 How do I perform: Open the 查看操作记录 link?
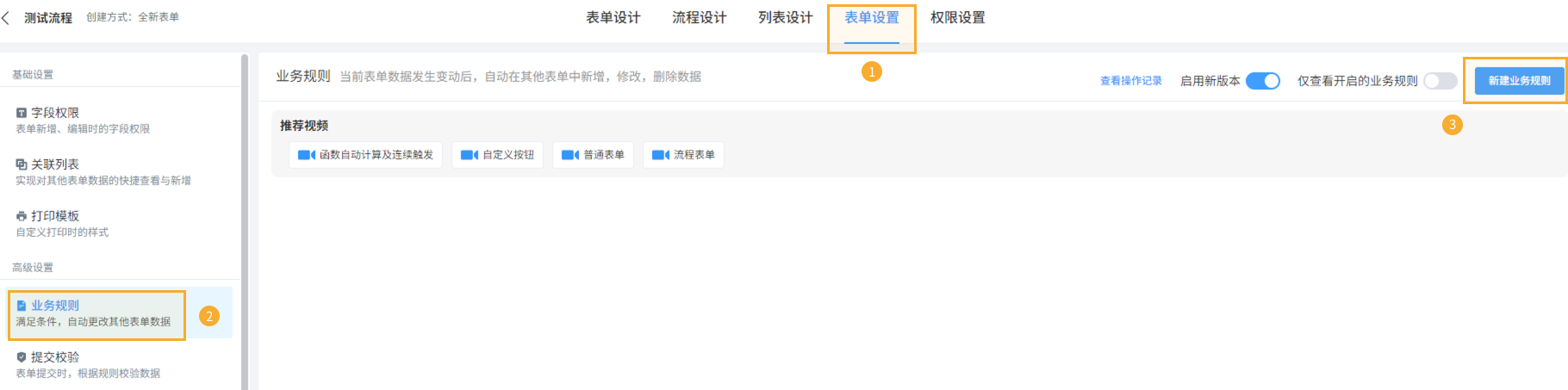pos(1131,81)
